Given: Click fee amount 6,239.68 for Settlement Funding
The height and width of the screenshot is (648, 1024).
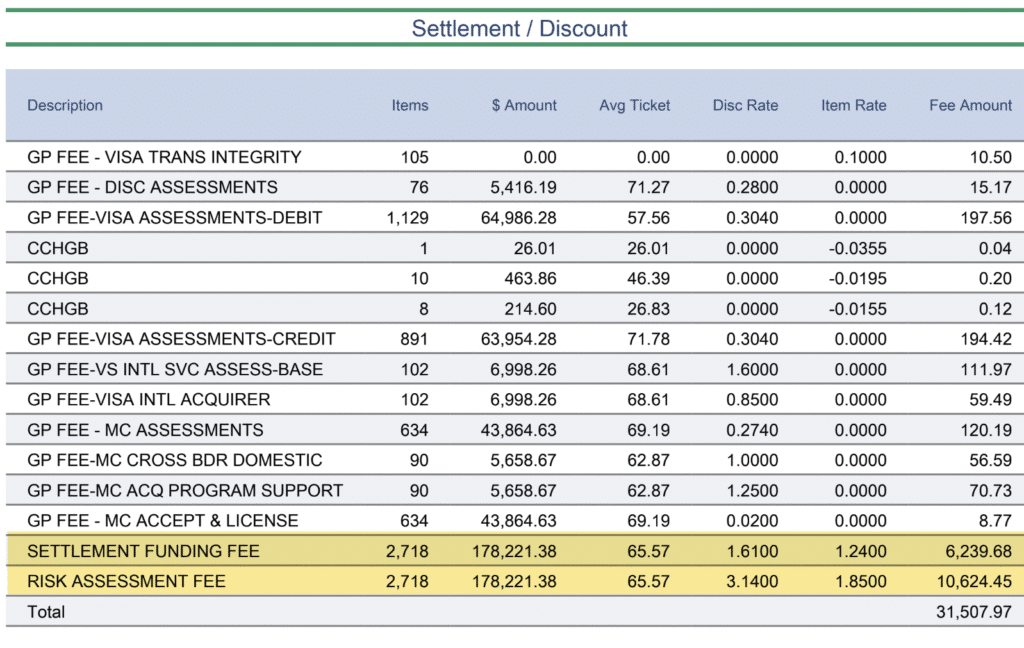Looking at the screenshot, I should coord(978,551).
